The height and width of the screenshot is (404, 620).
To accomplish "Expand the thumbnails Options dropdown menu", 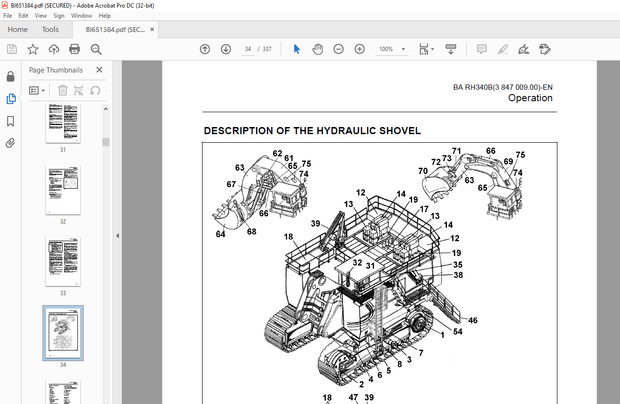I will pyautogui.click(x=37, y=90).
